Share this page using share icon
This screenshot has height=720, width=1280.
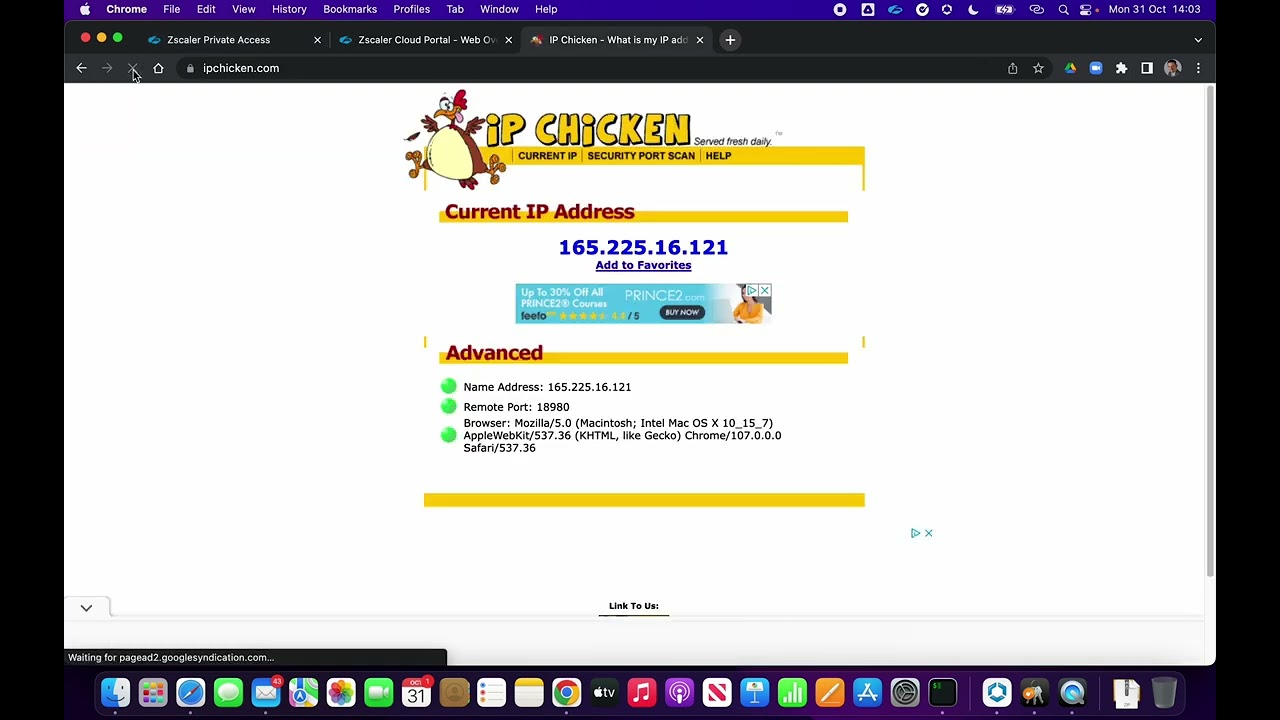click(1013, 68)
